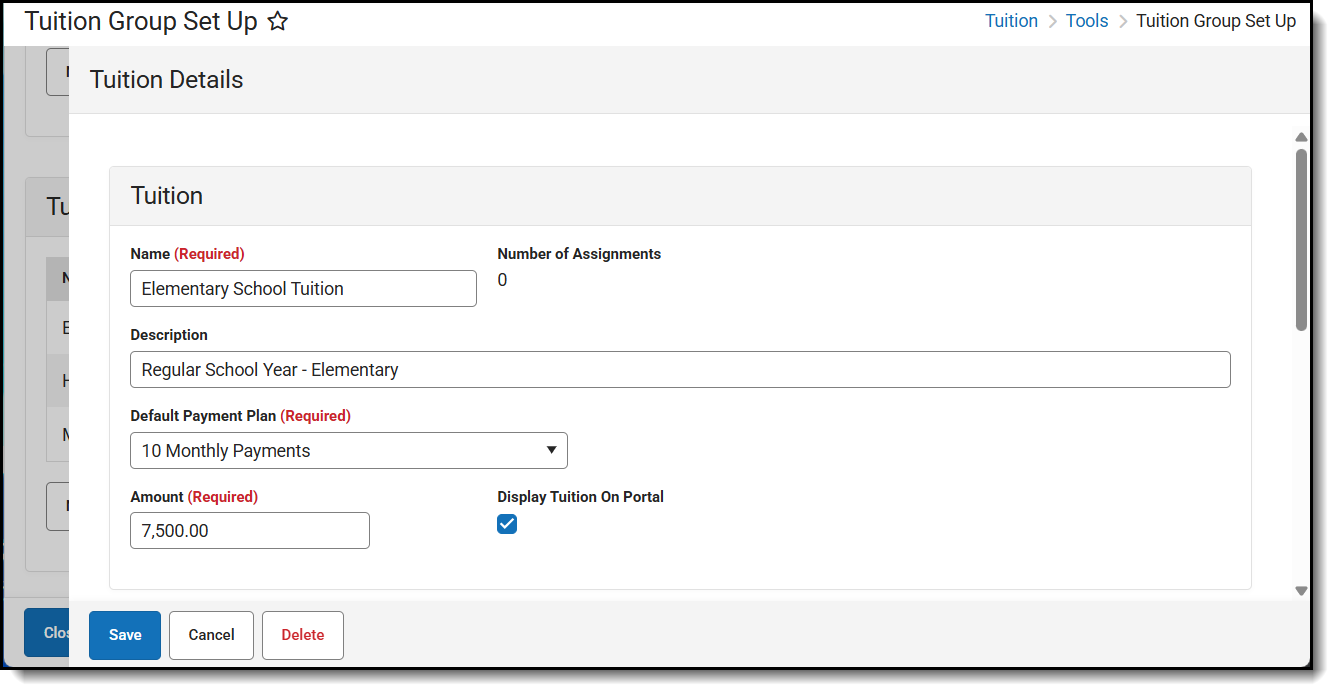The height and width of the screenshot is (695, 1338).
Task: Click into the Name text field
Action: 303,289
